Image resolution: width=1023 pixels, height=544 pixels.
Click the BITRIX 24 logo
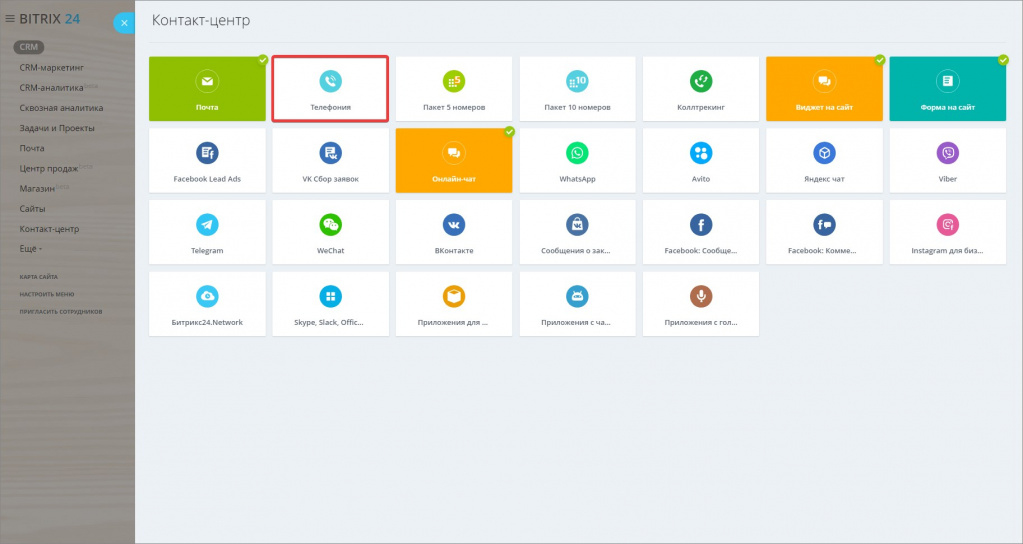pyautogui.click(x=50, y=19)
